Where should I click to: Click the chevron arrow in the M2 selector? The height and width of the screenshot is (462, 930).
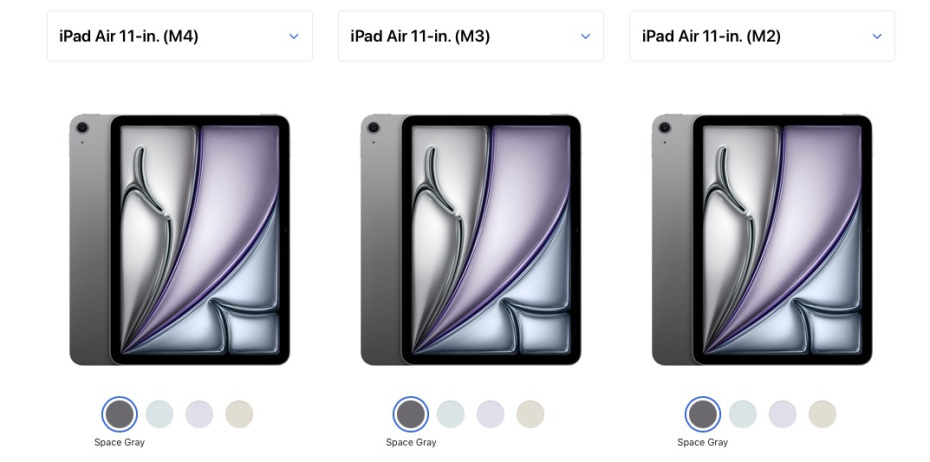coord(877,36)
